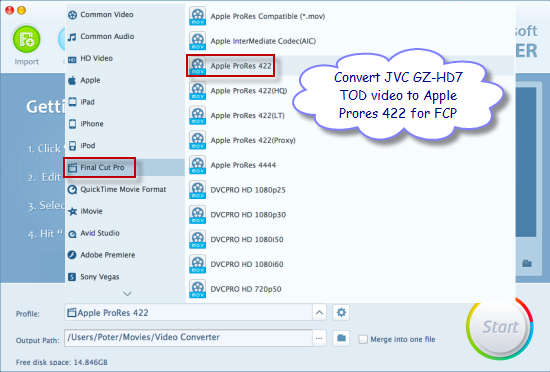Open the Profile dropdown showing Apple ProRes 422
This screenshot has width=550, height=372.
(188, 312)
